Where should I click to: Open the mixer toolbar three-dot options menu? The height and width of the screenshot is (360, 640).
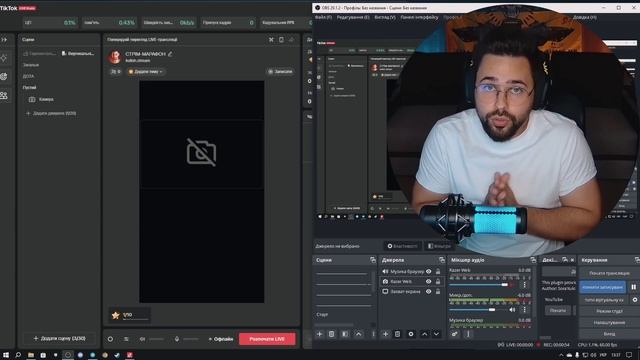[x=468, y=334]
